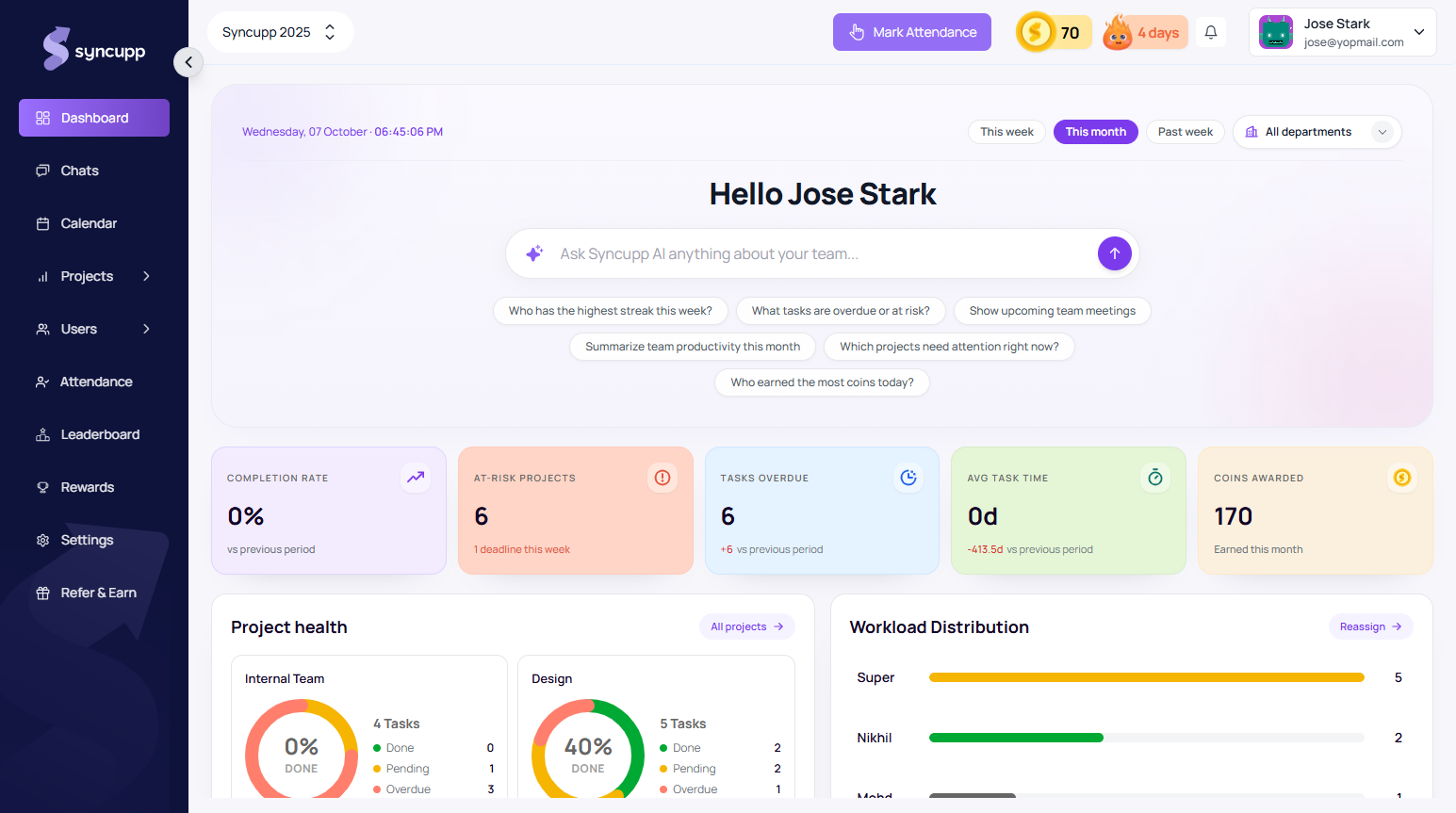This screenshot has height=813, width=1456.
Task: Submit the AI query with the purple arrow
Action: (x=1114, y=253)
